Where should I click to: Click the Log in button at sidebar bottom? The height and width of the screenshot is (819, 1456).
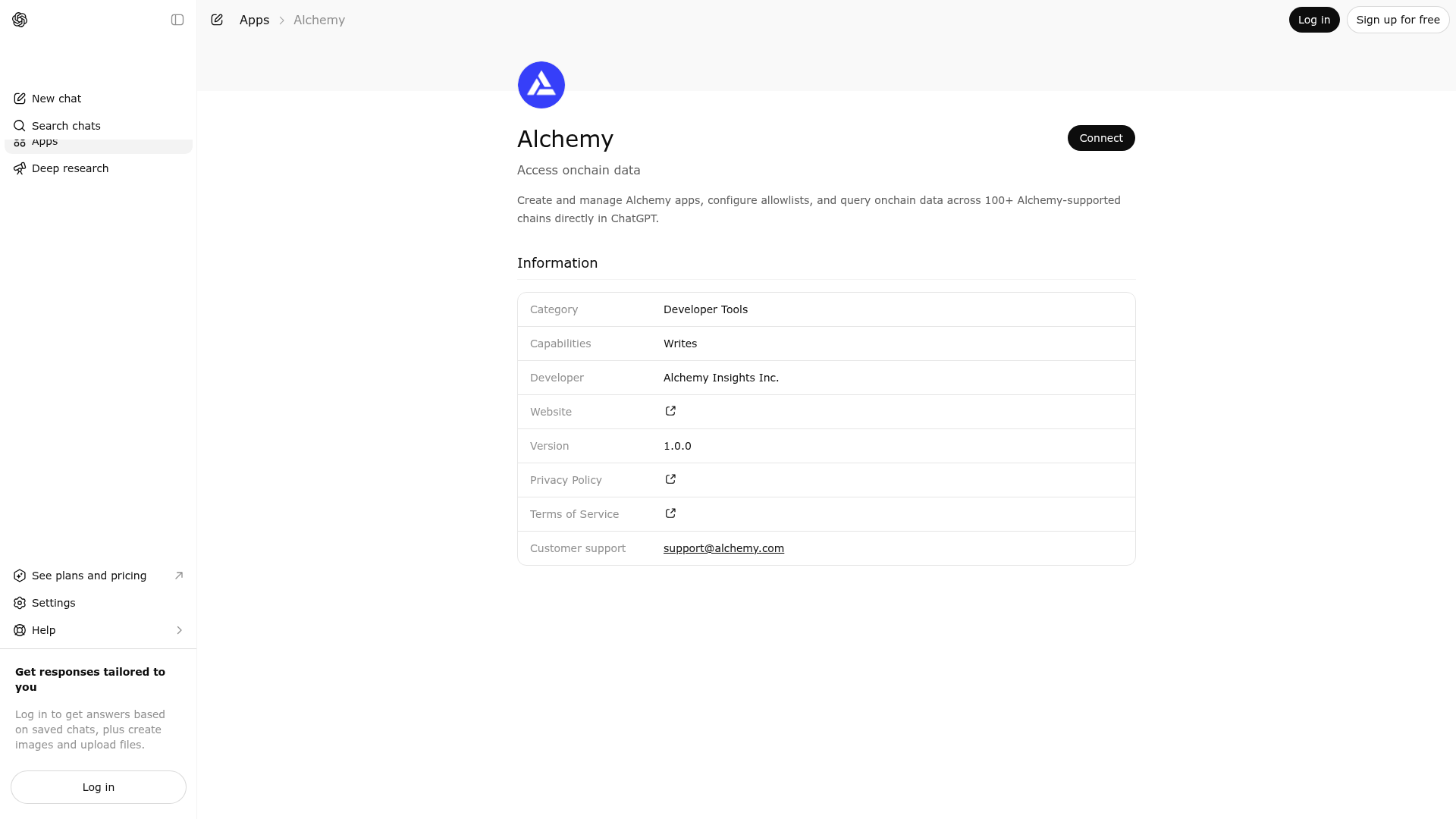(x=99, y=787)
